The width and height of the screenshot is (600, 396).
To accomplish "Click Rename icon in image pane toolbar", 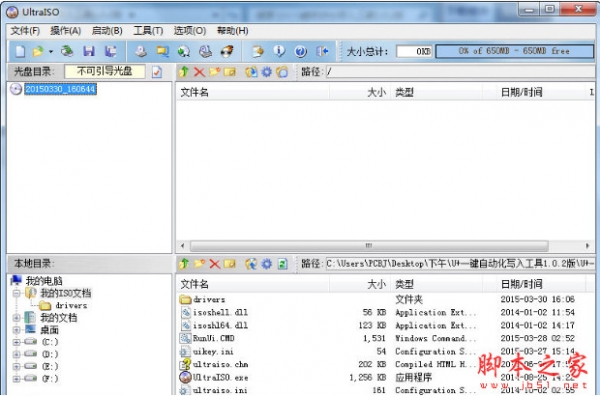I will (x=230, y=72).
